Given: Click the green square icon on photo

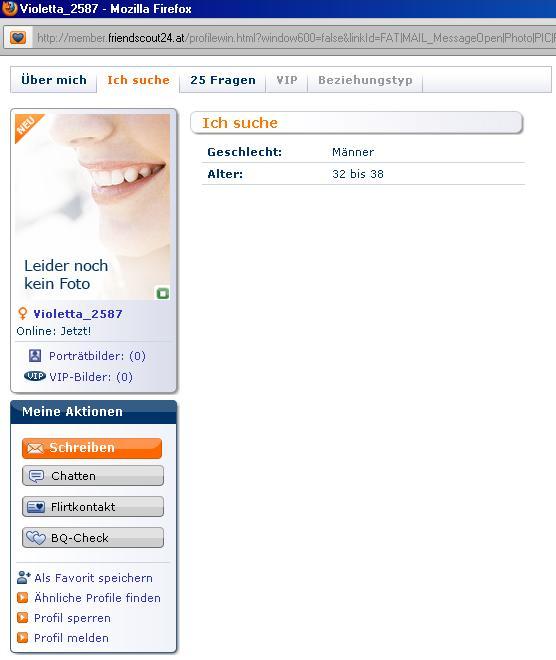Looking at the screenshot, I should click(x=163, y=293).
